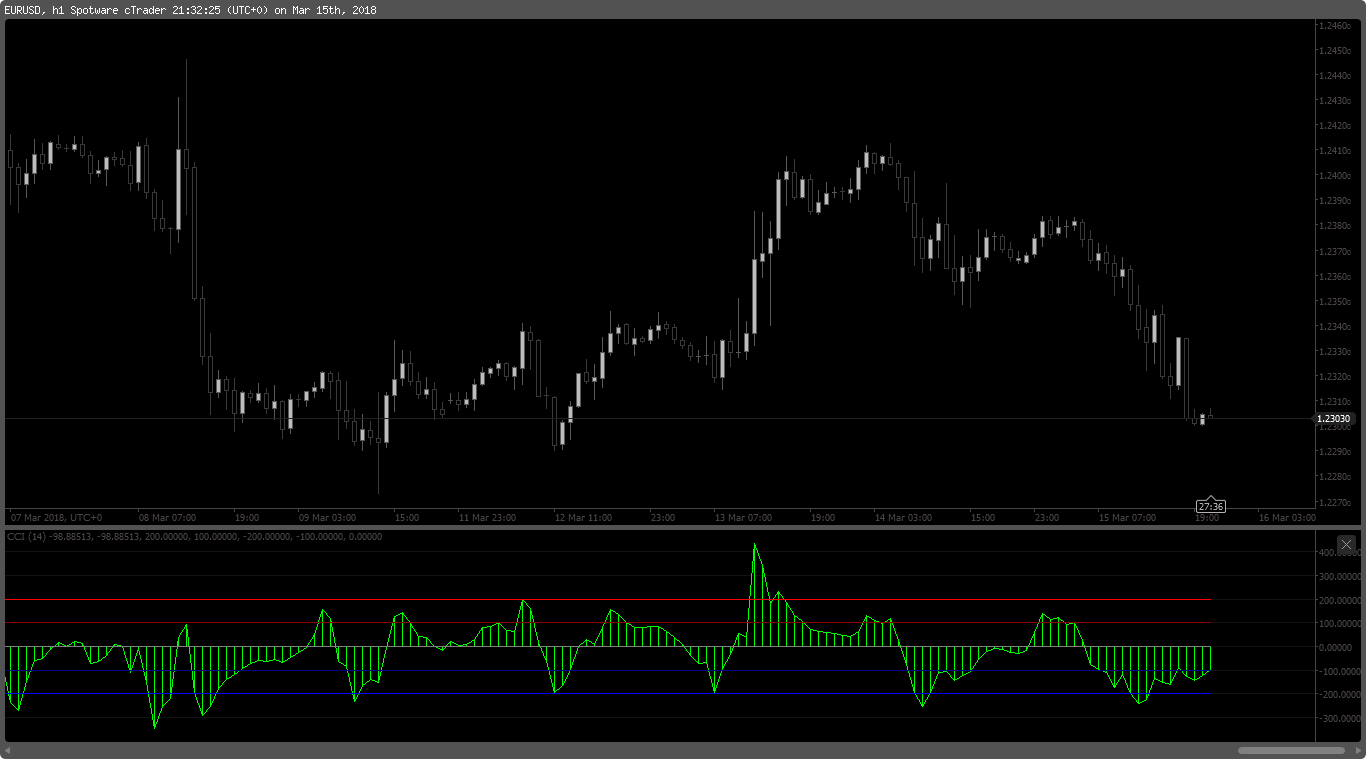Click the '09 Mar 03:00' time axis label

pyautogui.click(x=327, y=518)
